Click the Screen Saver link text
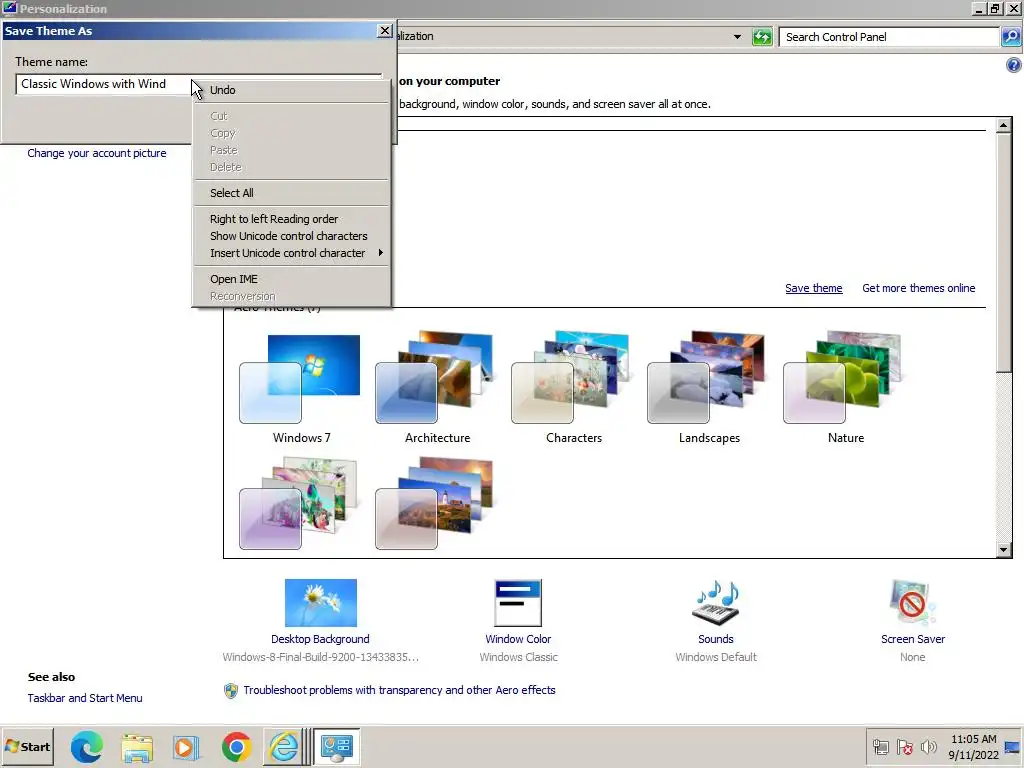The image size is (1024, 768). pyautogui.click(x=912, y=639)
